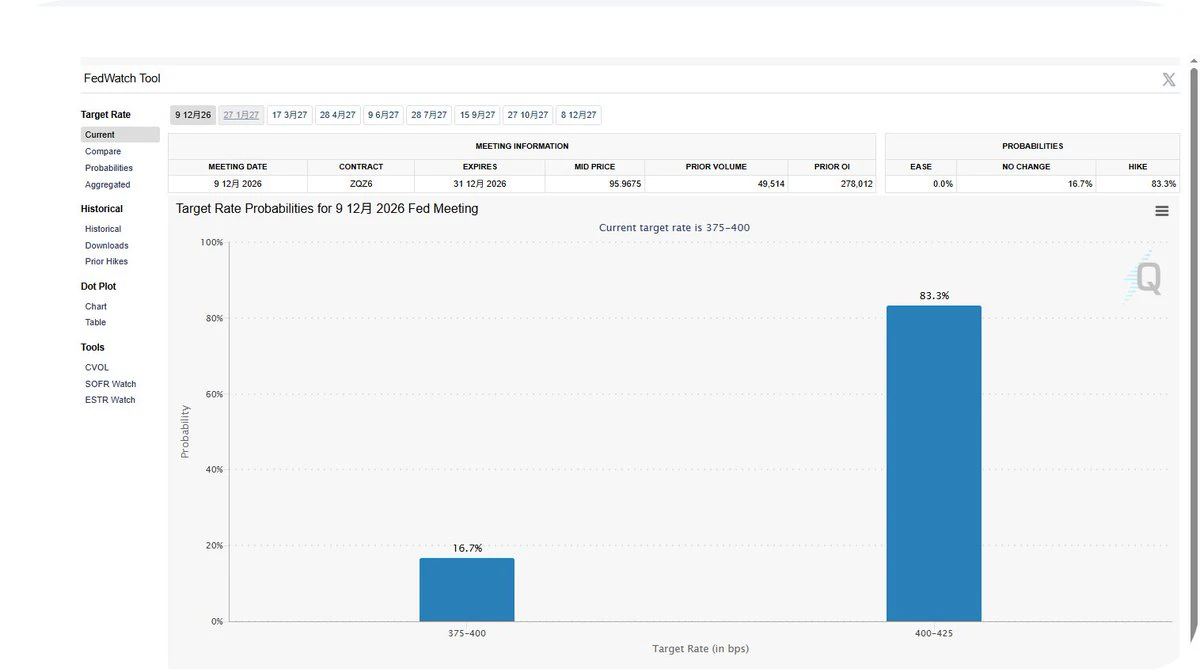This screenshot has width=1200, height=672.
Task: Open the ESTR Watch tool
Action: 110,400
